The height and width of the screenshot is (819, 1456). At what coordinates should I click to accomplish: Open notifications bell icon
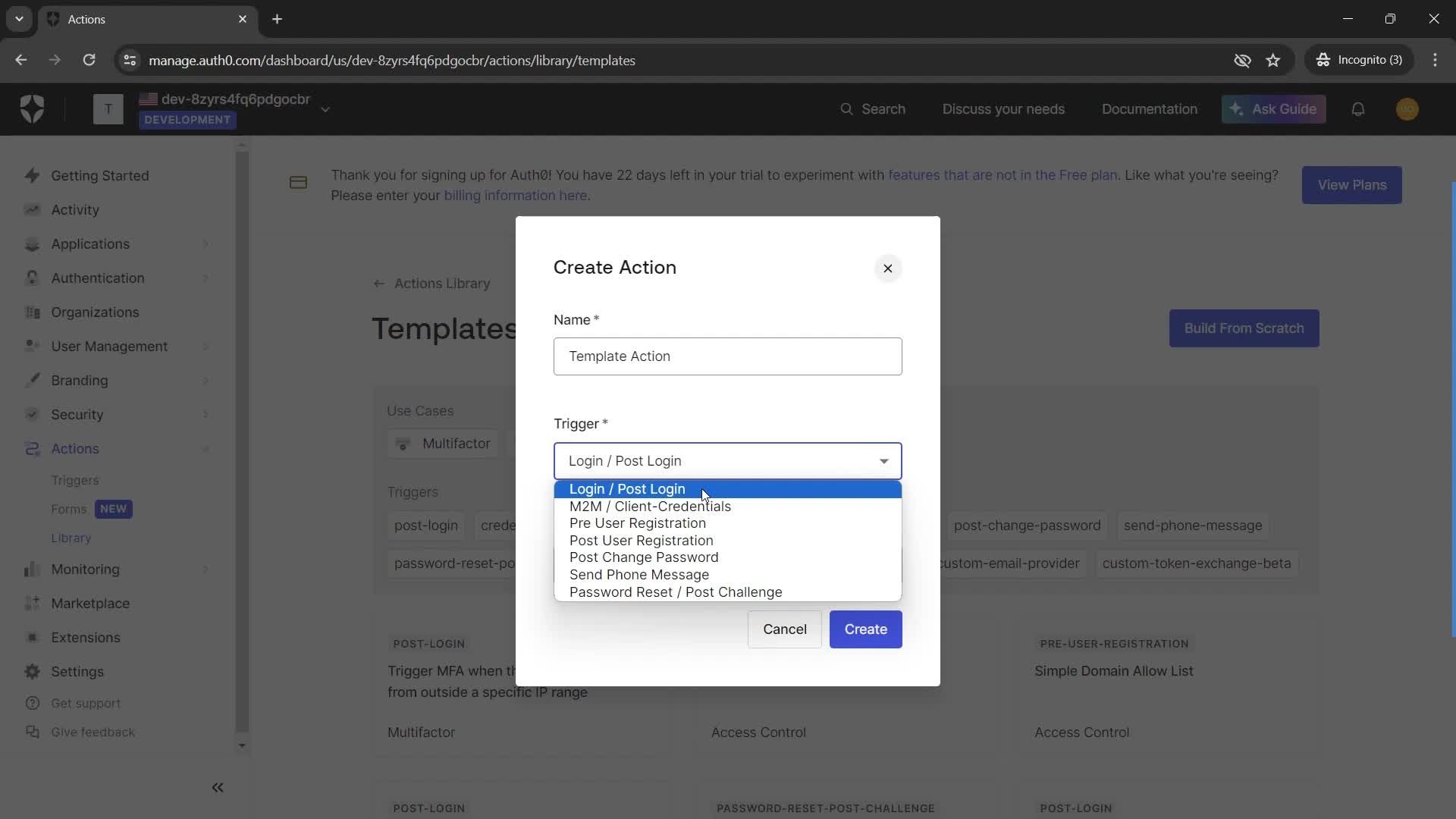point(1358,109)
